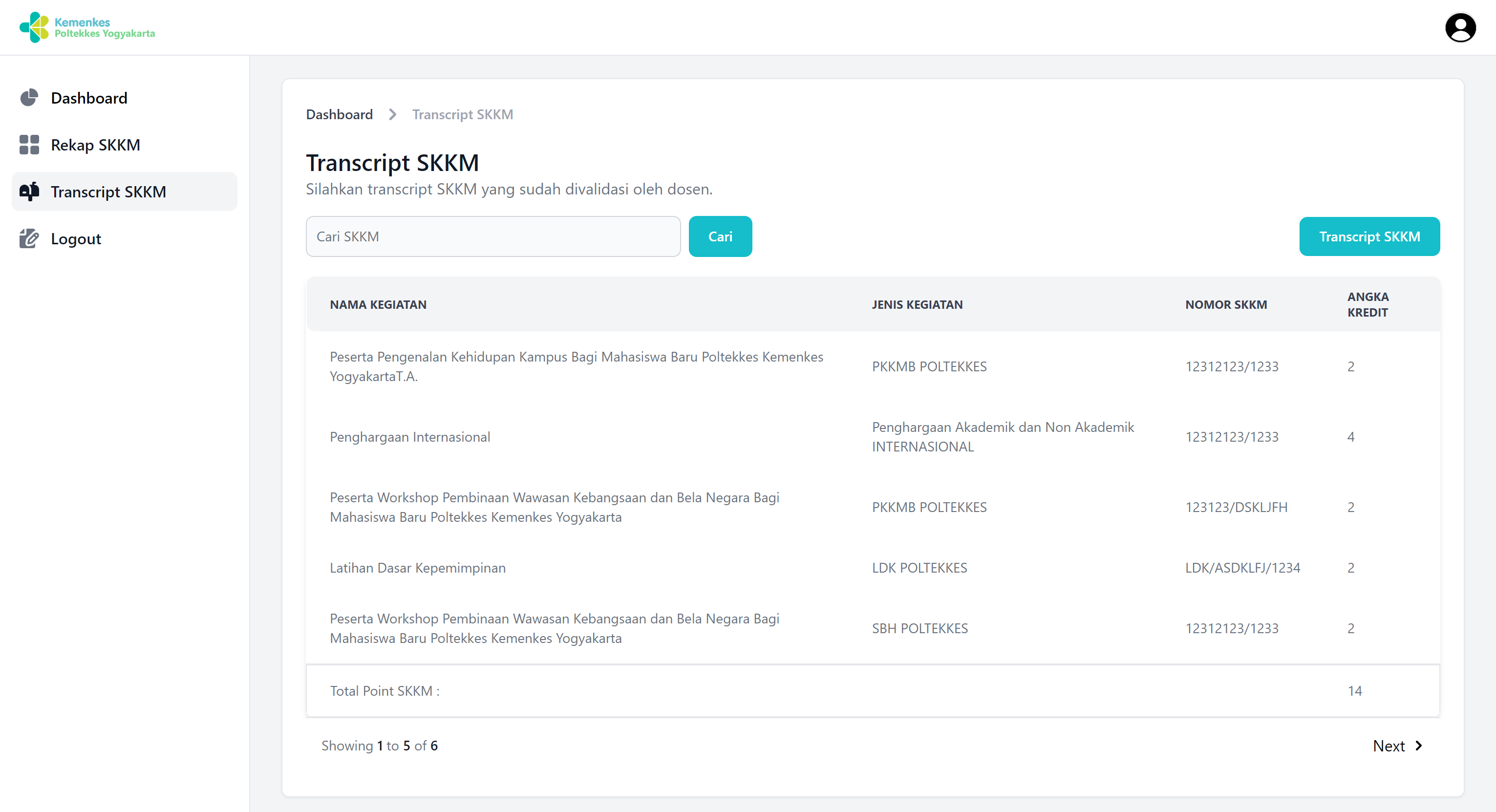The width and height of the screenshot is (1496, 812).
Task: Click the Dashboard pie chart icon
Action: click(x=29, y=98)
